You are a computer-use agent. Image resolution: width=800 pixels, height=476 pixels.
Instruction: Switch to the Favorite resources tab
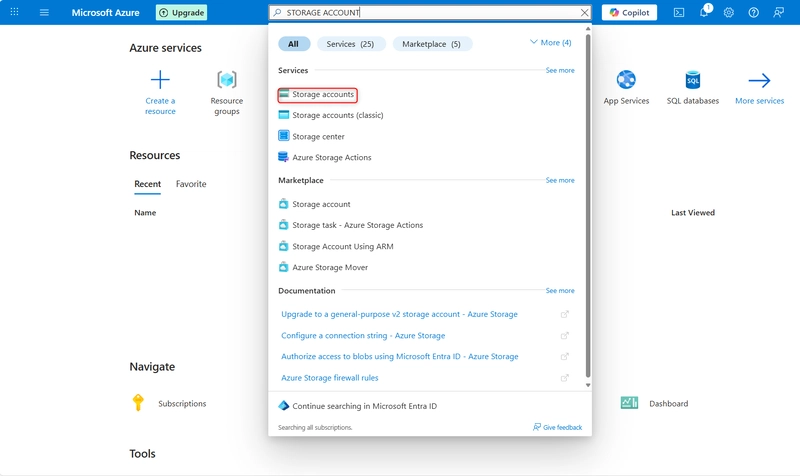[x=191, y=184]
